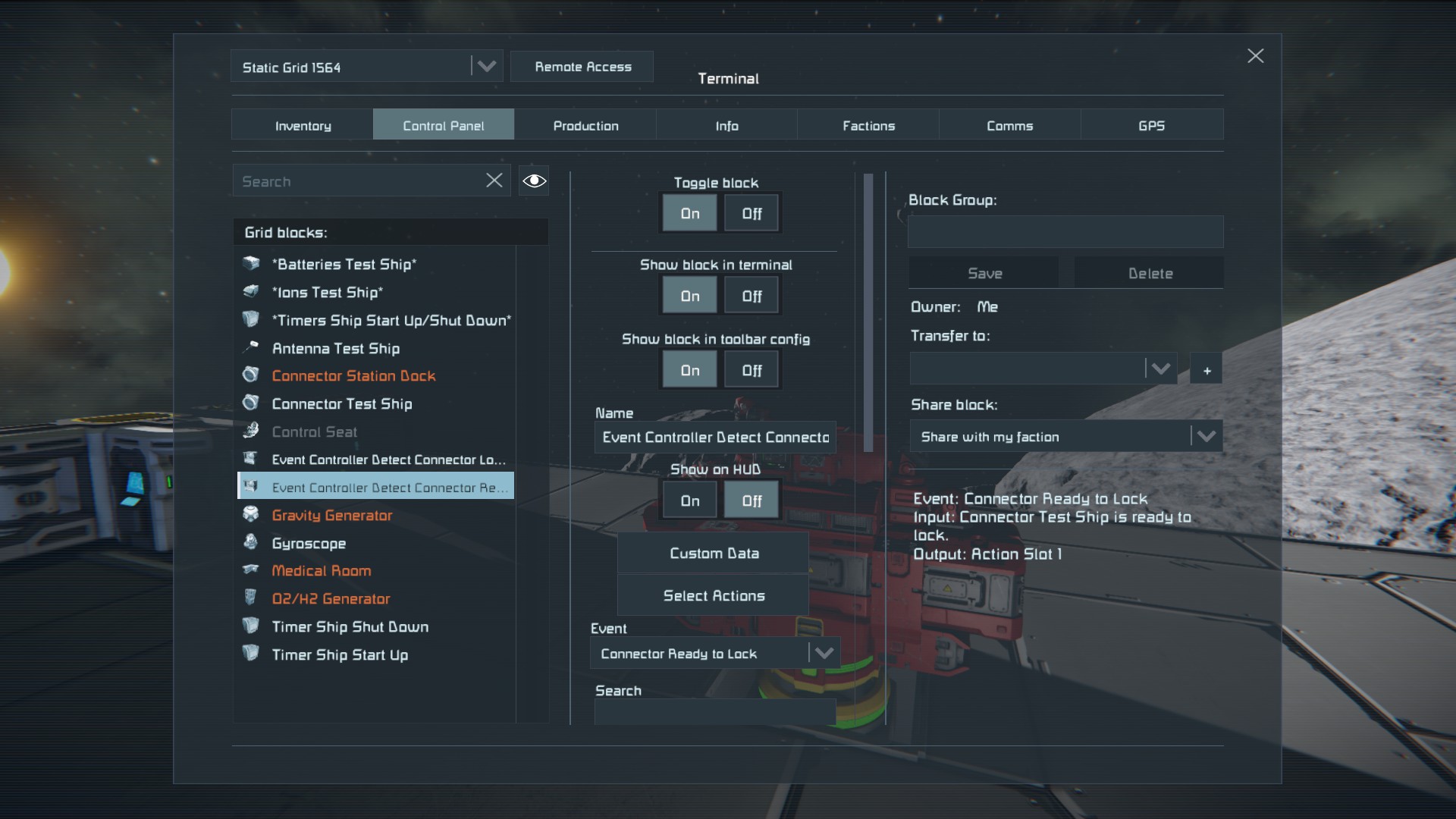Click the Block Group name field
Viewport: 1456px width, 819px height.
[1065, 231]
